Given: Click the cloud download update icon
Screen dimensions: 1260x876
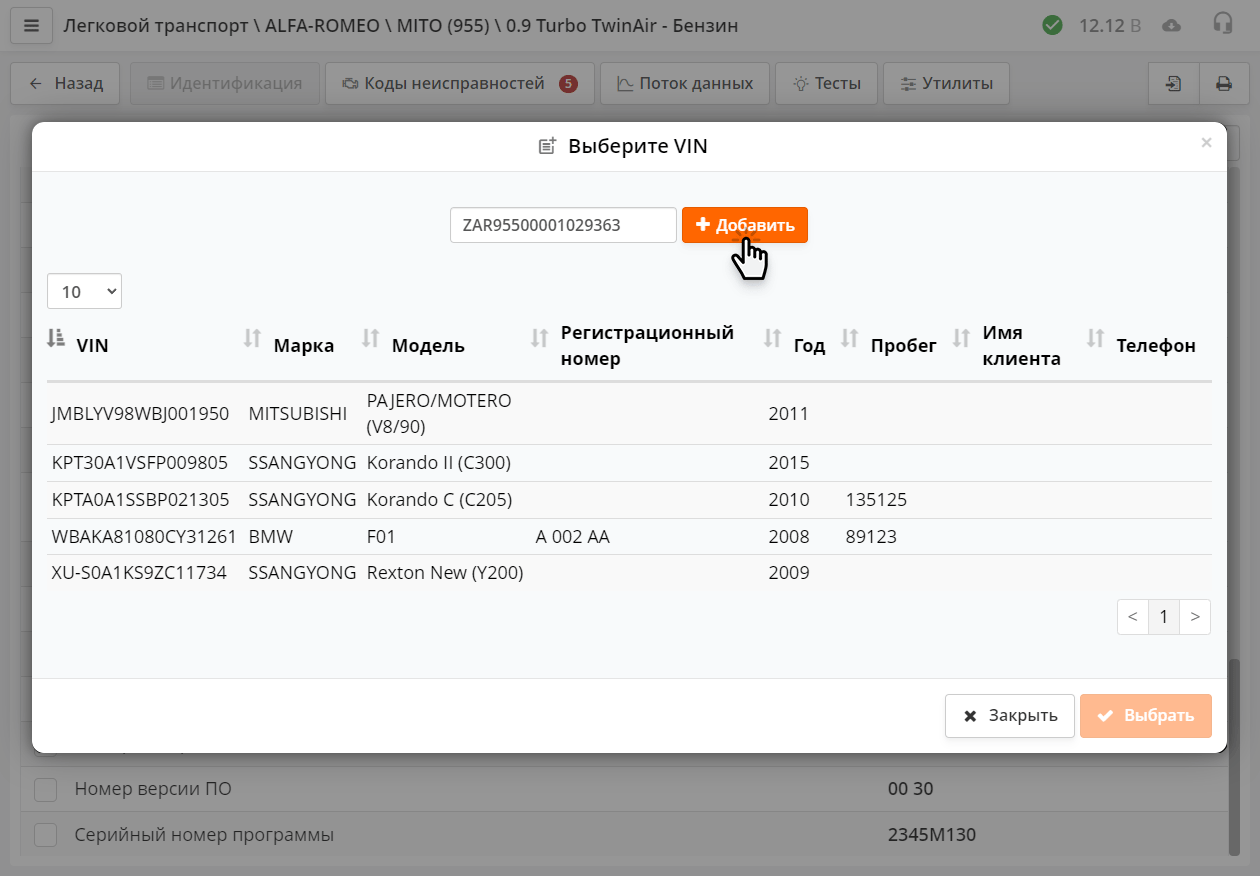Looking at the screenshot, I should tap(1170, 25).
